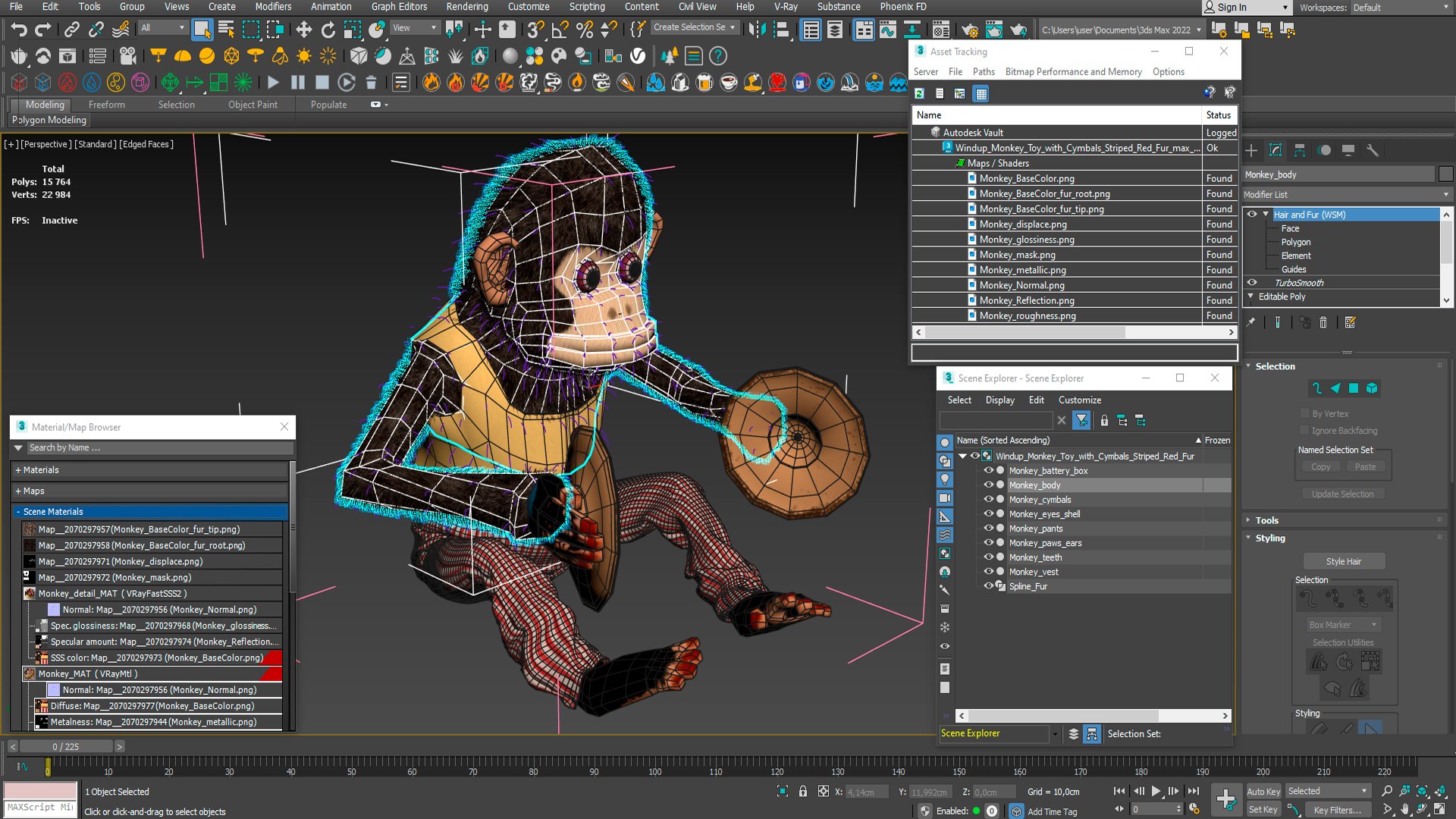Open the Paths menu in Asset Tracking

pyautogui.click(x=984, y=71)
